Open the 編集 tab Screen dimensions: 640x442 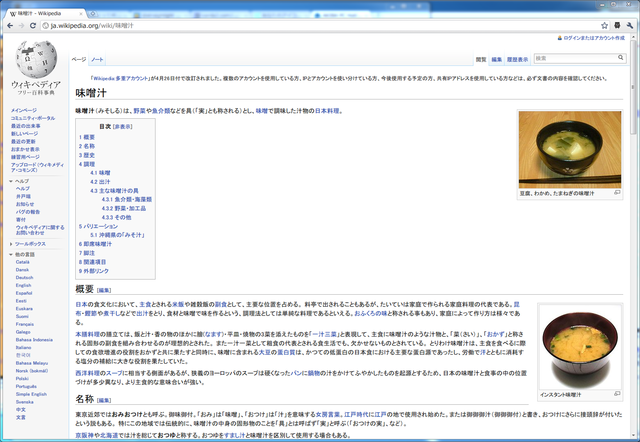[x=497, y=60]
